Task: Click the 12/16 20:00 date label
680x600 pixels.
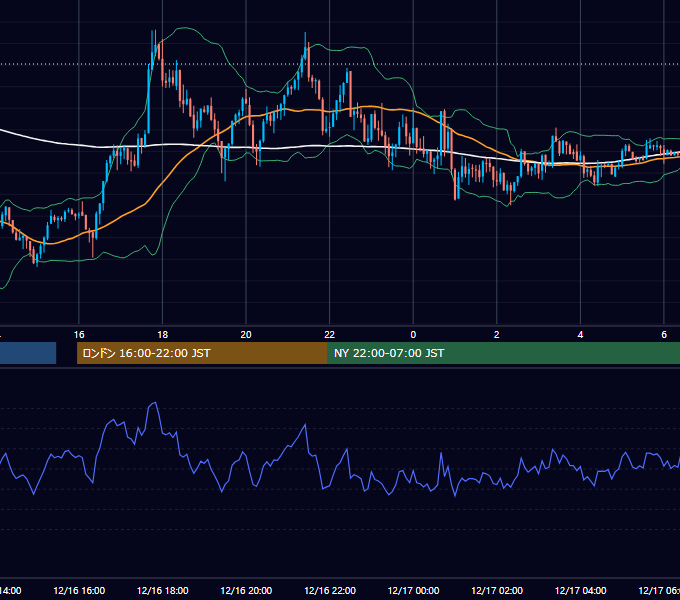Action: tap(246, 590)
